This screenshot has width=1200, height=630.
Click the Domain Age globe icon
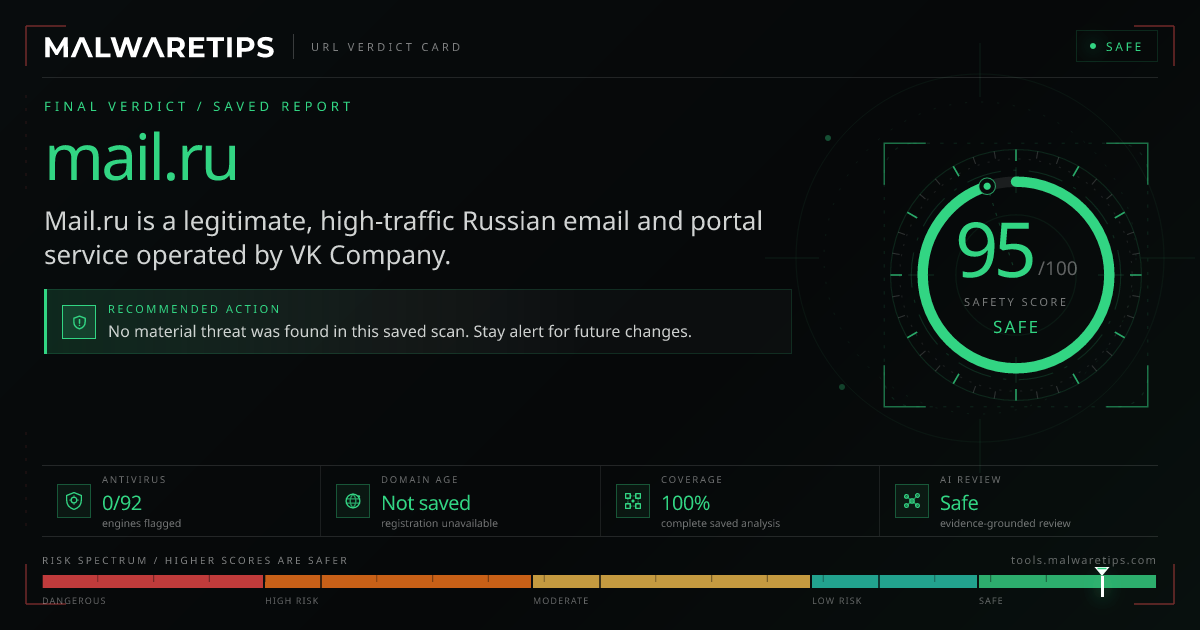tap(352, 501)
